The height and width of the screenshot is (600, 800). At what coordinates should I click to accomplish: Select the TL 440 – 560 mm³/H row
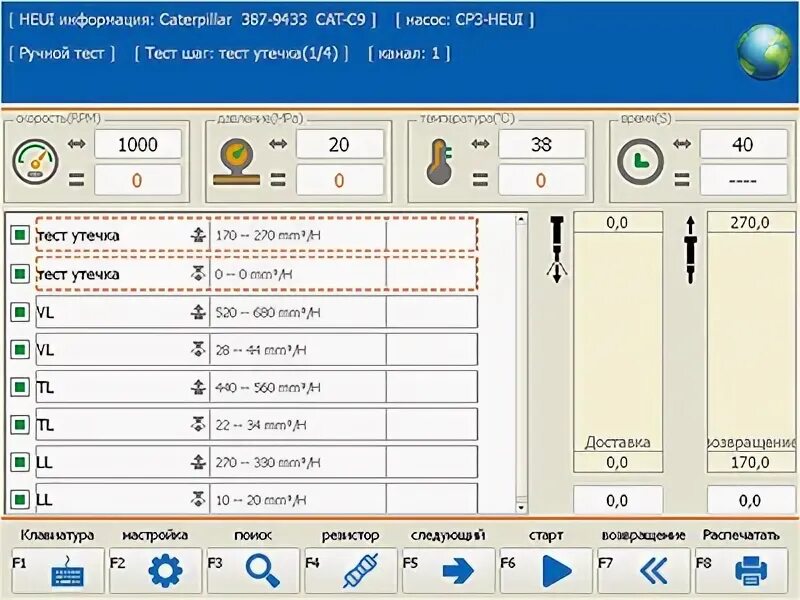pos(257,387)
